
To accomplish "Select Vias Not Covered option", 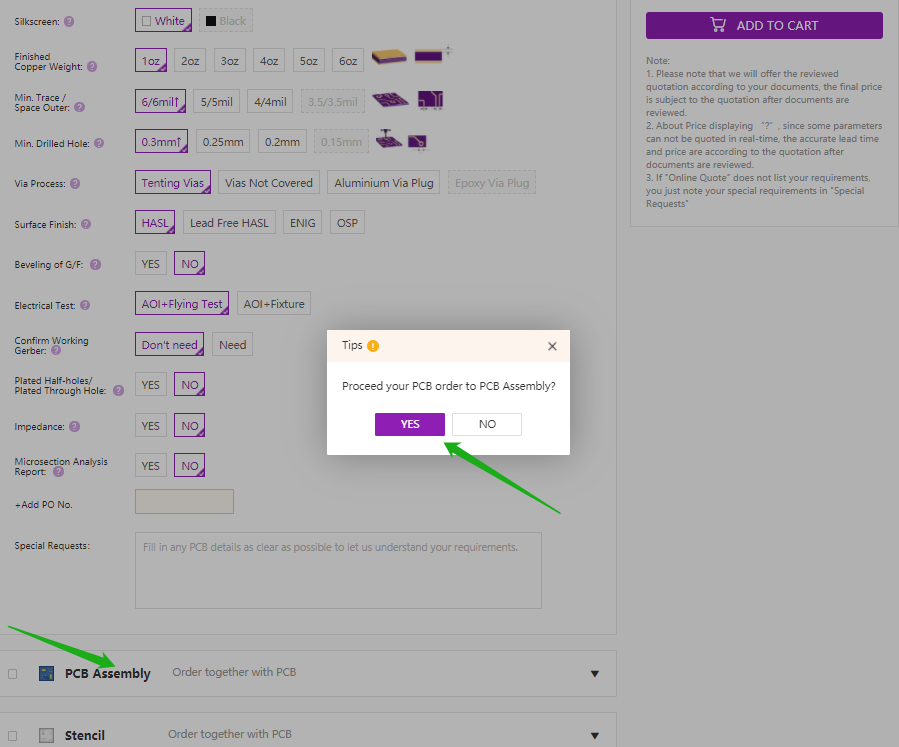I will 269,183.
